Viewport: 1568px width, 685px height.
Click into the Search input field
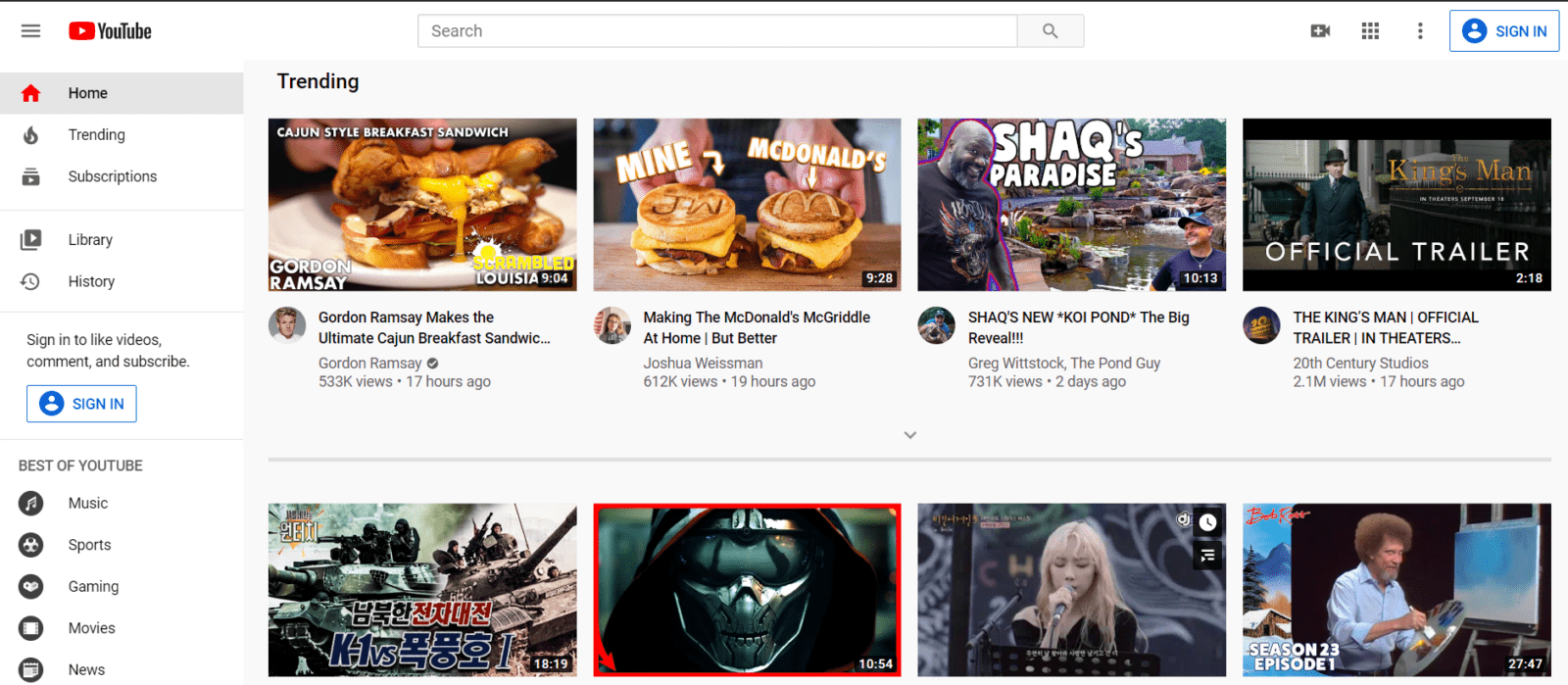(x=717, y=31)
